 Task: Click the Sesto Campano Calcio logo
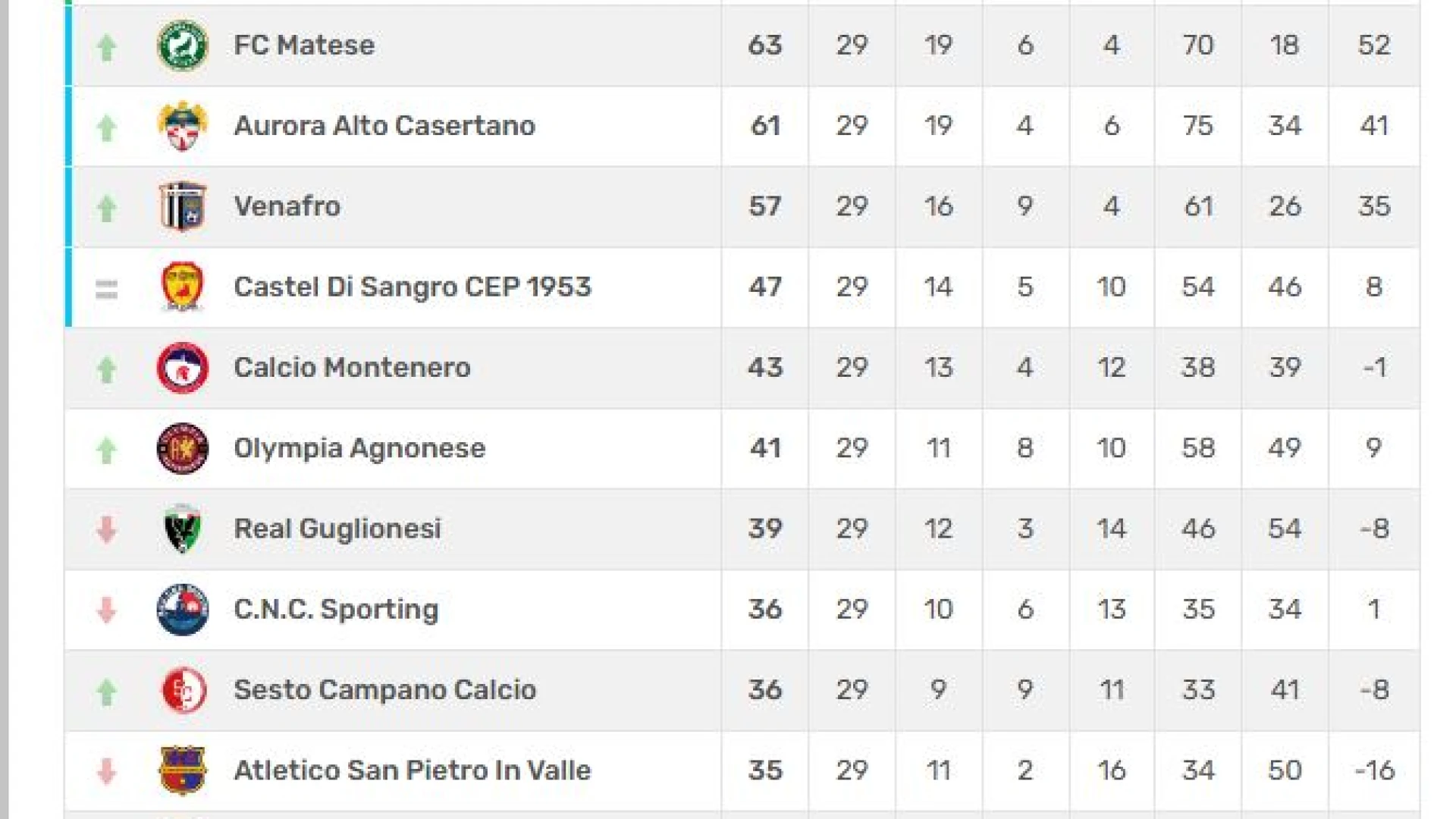pos(184,690)
